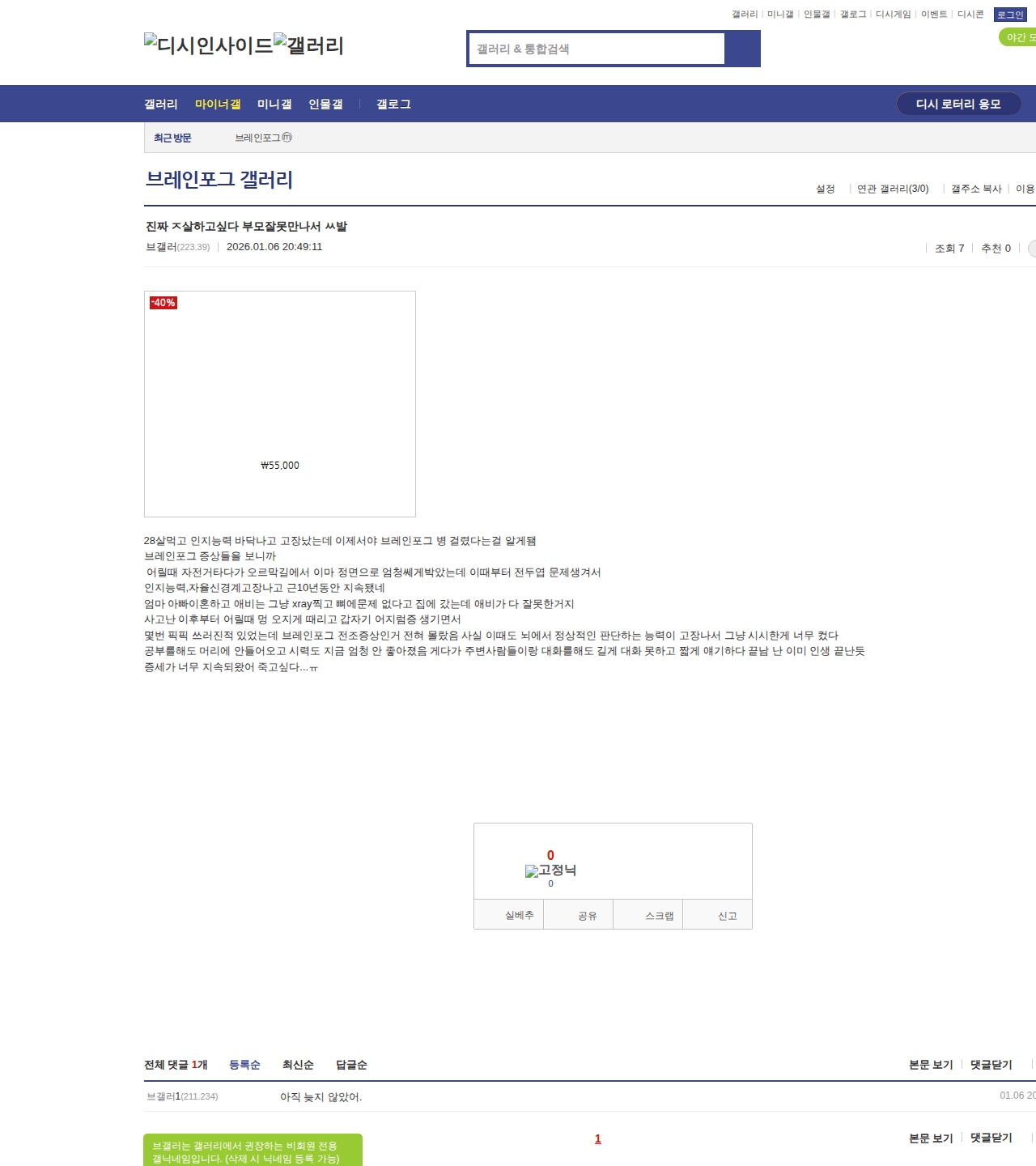Click the red 0 recommend count
Image resolution: width=1036 pixels, height=1166 pixels.
click(550, 855)
